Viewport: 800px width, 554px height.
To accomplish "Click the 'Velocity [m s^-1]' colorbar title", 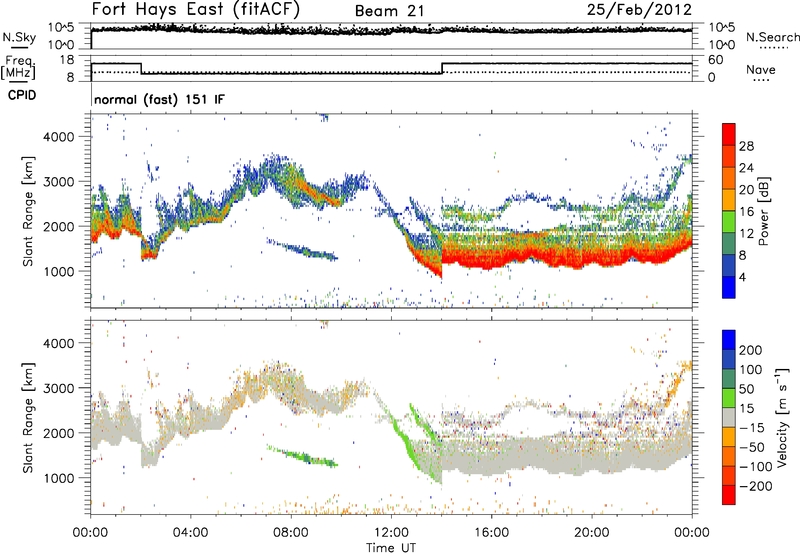I will point(782,417).
